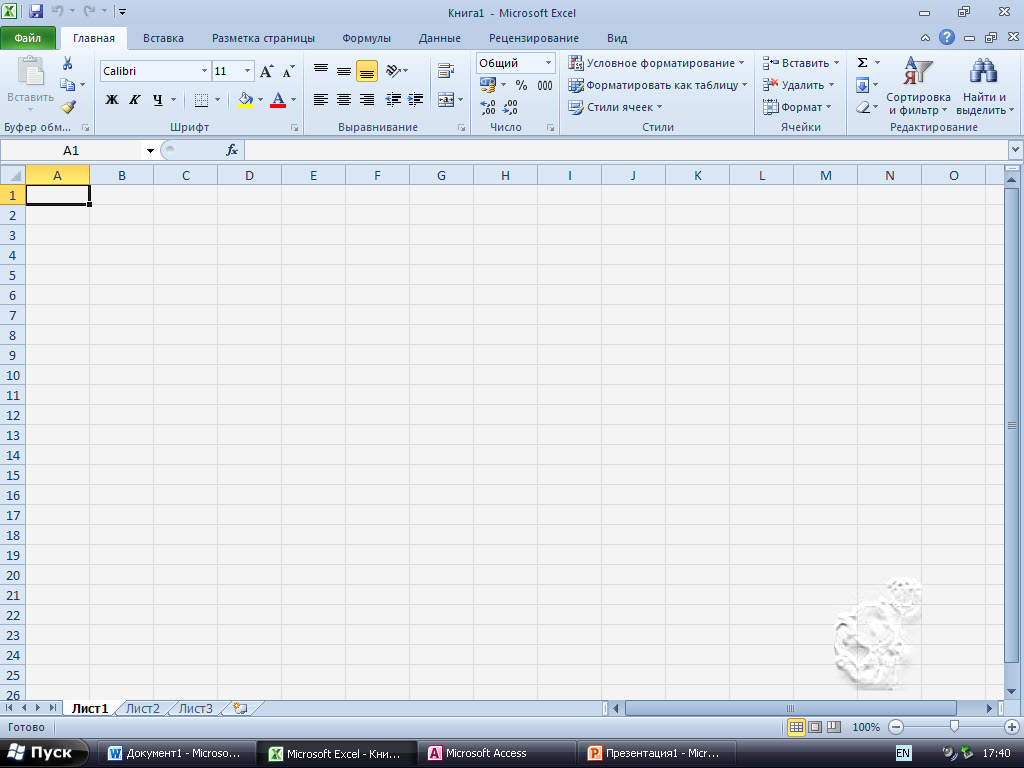Click the Insert new worksheet tab icon
1024x768 pixels.
point(239,708)
